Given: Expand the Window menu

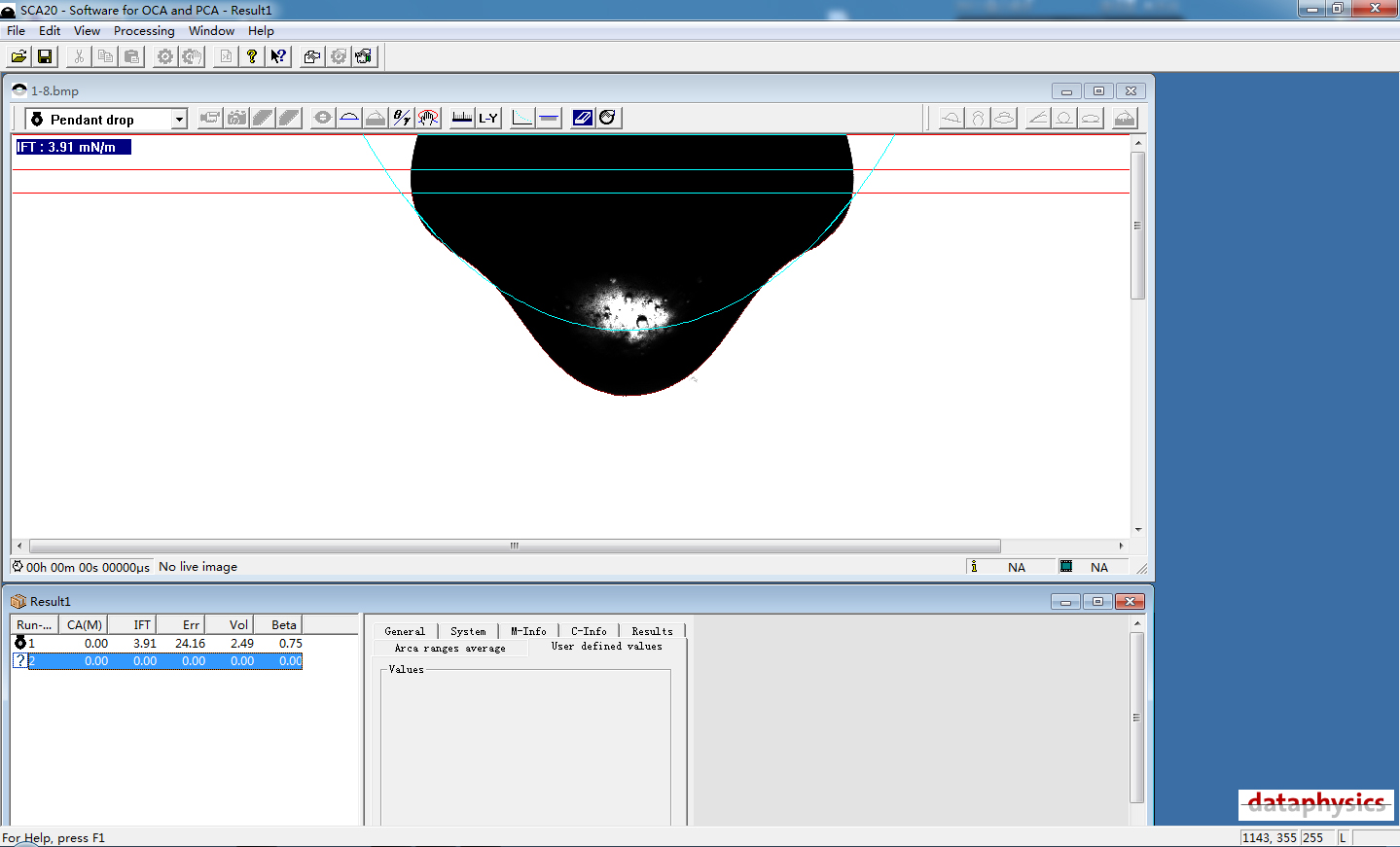Looking at the screenshot, I should click(211, 30).
